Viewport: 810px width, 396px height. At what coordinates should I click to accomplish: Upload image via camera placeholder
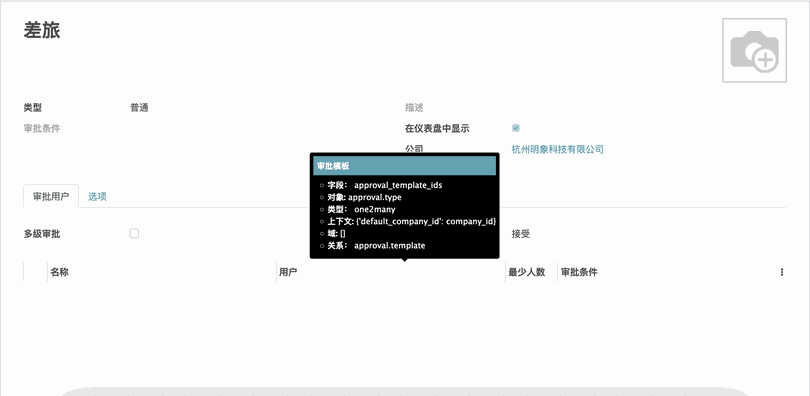click(754, 50)
